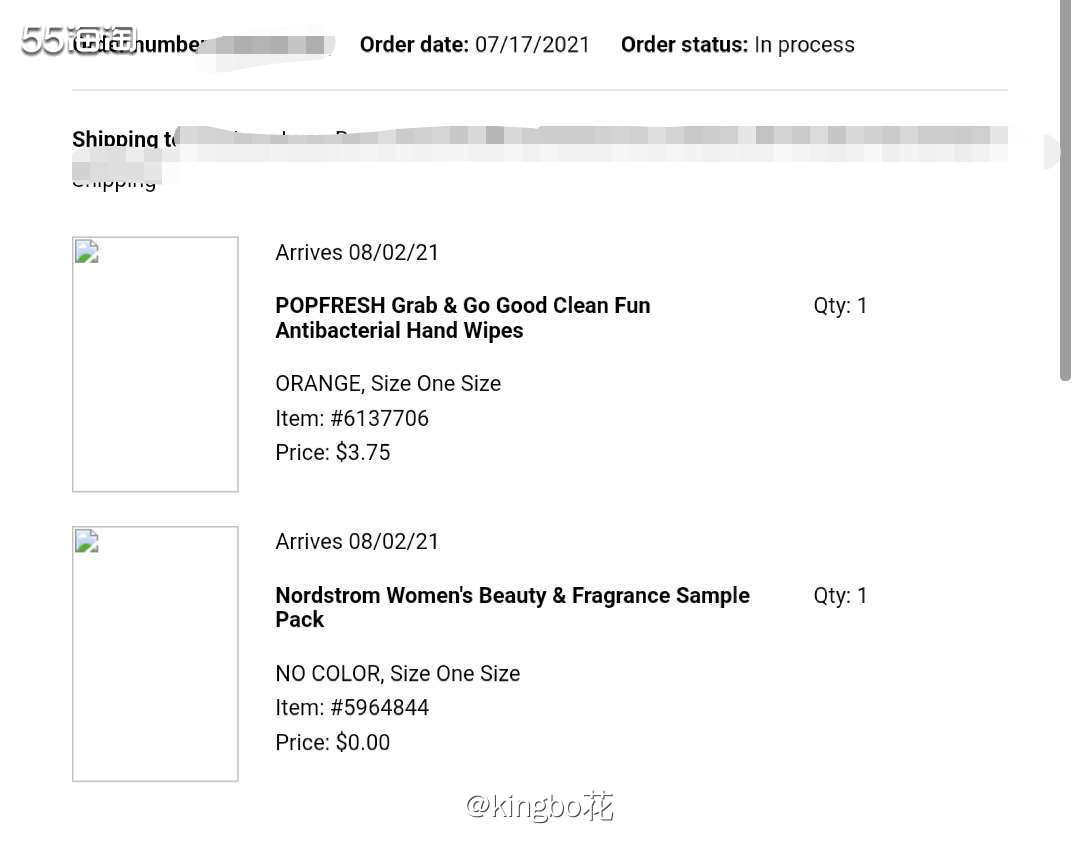Click the Price $0.00 text
1079x855 pixels.
(x=332, y=743)
